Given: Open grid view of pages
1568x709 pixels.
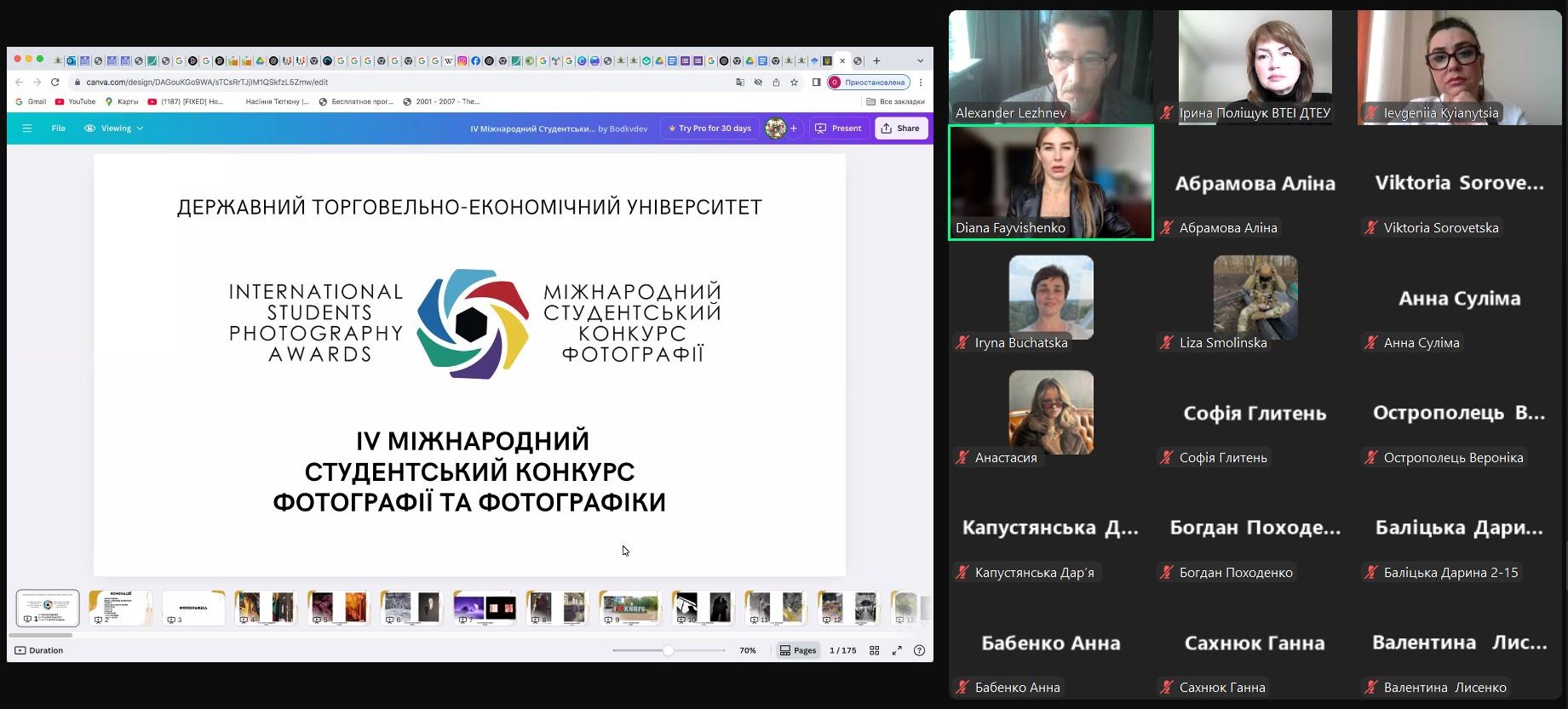Looking at the screenshot, I should click(x=874, y=650).
